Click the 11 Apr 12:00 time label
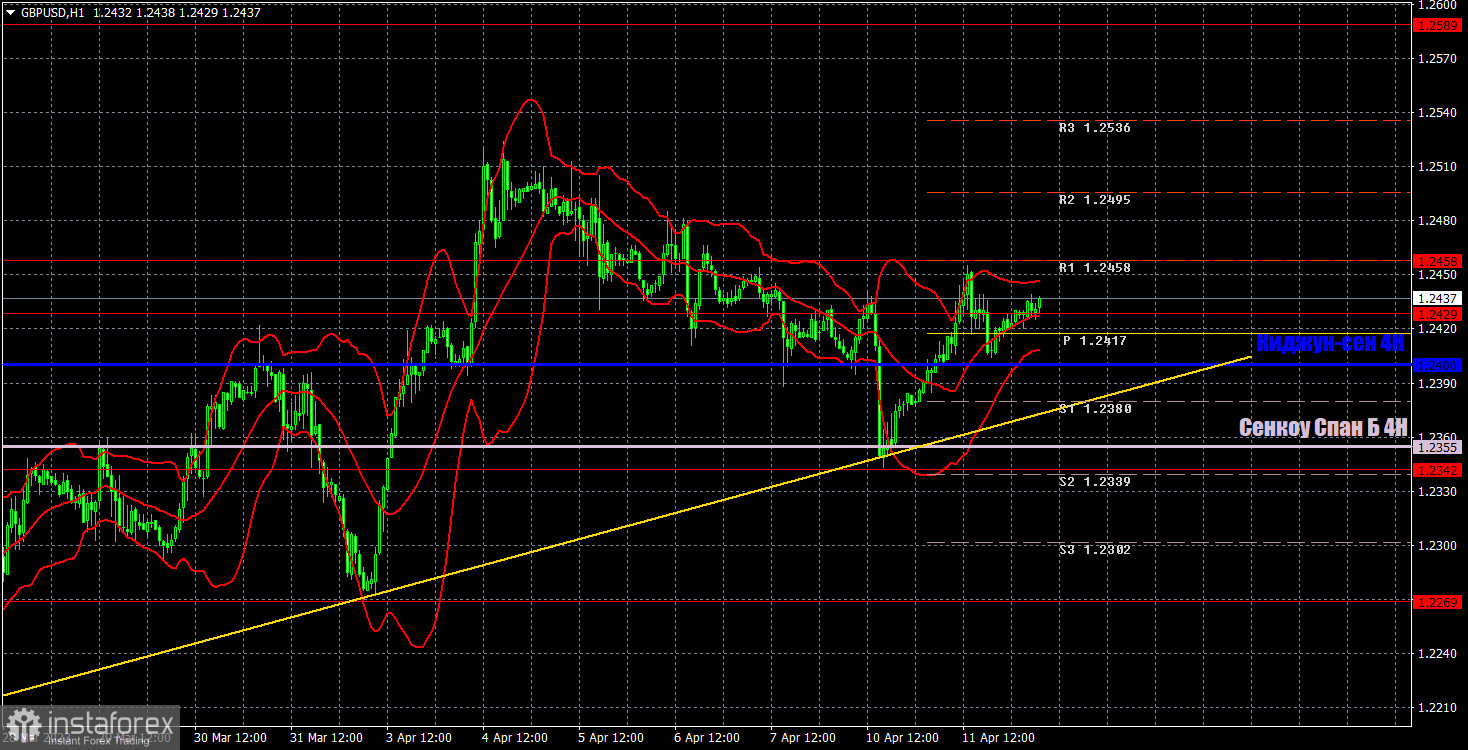The height and width of the screenshot is (750, 1468). point(997,738)
